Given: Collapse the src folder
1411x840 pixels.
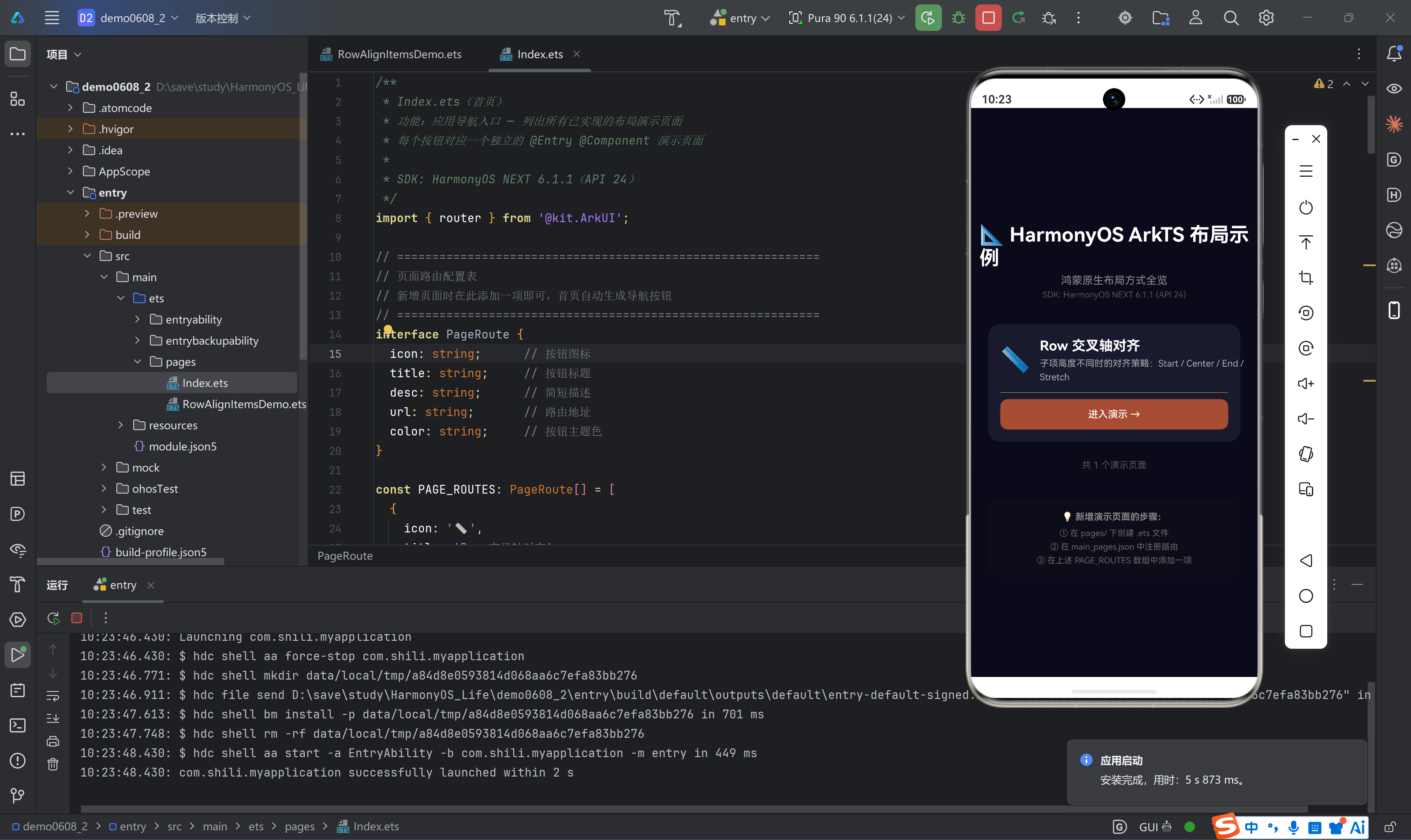Looking at the screenshot, I should click(x=87, y=256).
